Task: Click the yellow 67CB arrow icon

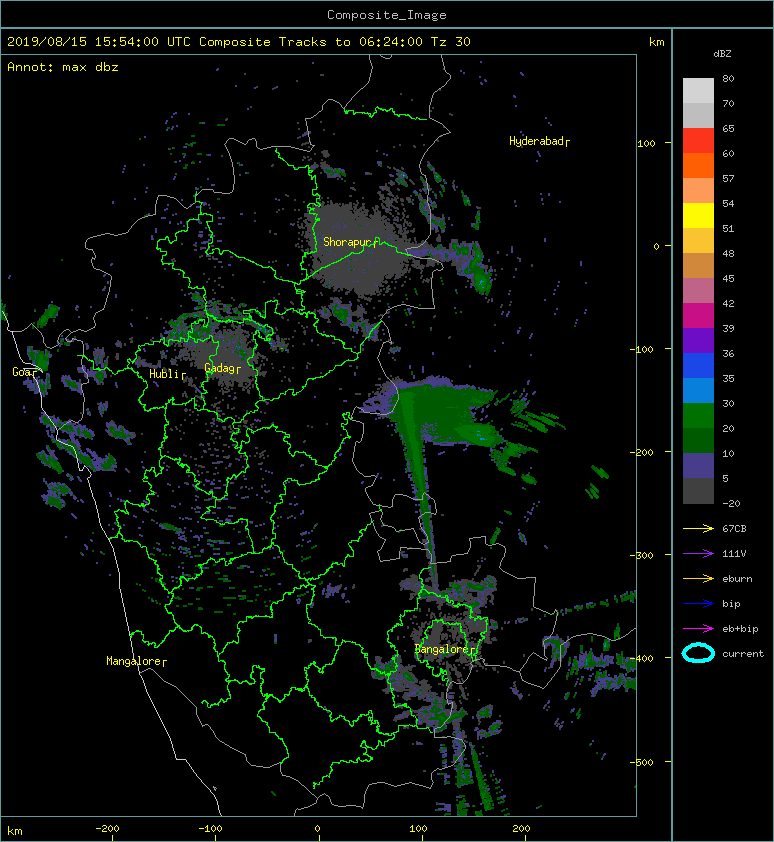Action: coord(698,529)
